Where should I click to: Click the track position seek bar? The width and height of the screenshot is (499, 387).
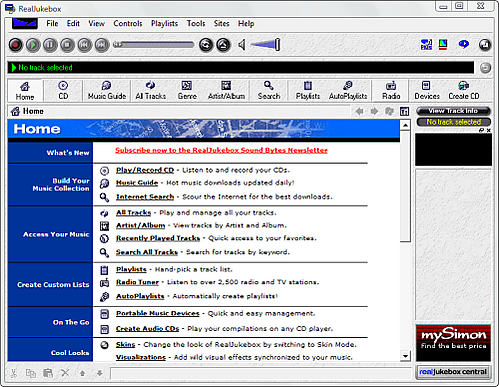tap(154, 44)
